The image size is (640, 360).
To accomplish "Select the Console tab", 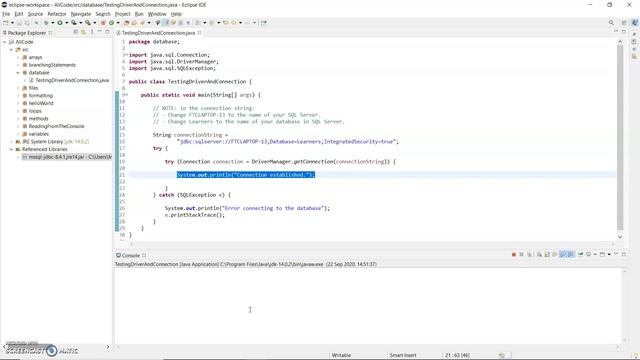I will coord(131,256).
